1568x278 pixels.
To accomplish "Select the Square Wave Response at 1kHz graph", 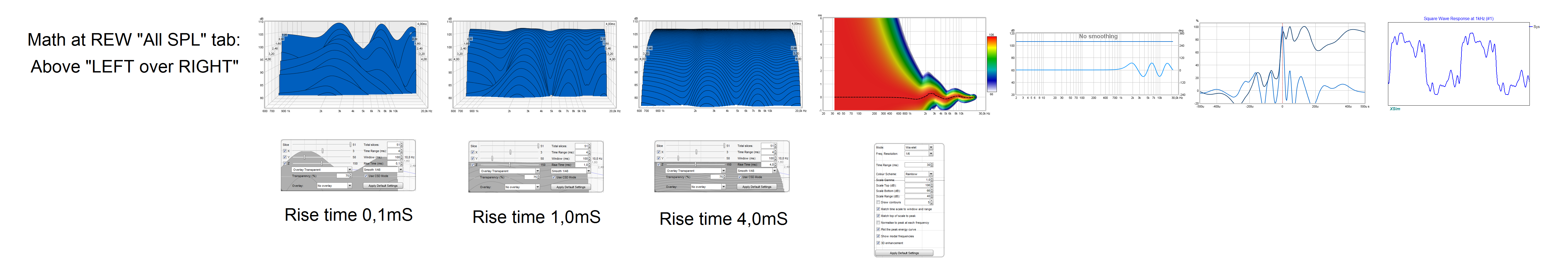I will (1458, 64).
